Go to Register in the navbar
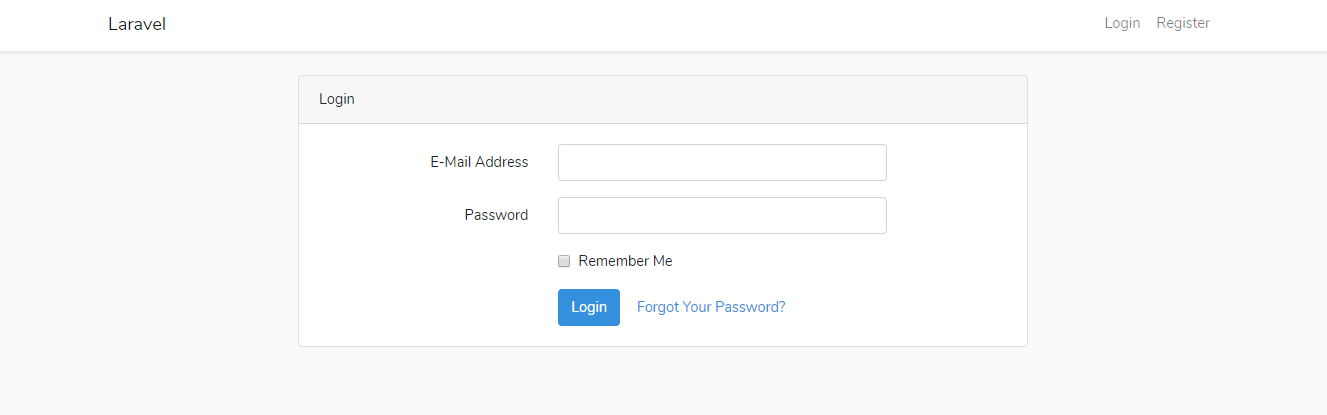Image resolution: width=1327 pixels, height=415 pixels. 1183,23
